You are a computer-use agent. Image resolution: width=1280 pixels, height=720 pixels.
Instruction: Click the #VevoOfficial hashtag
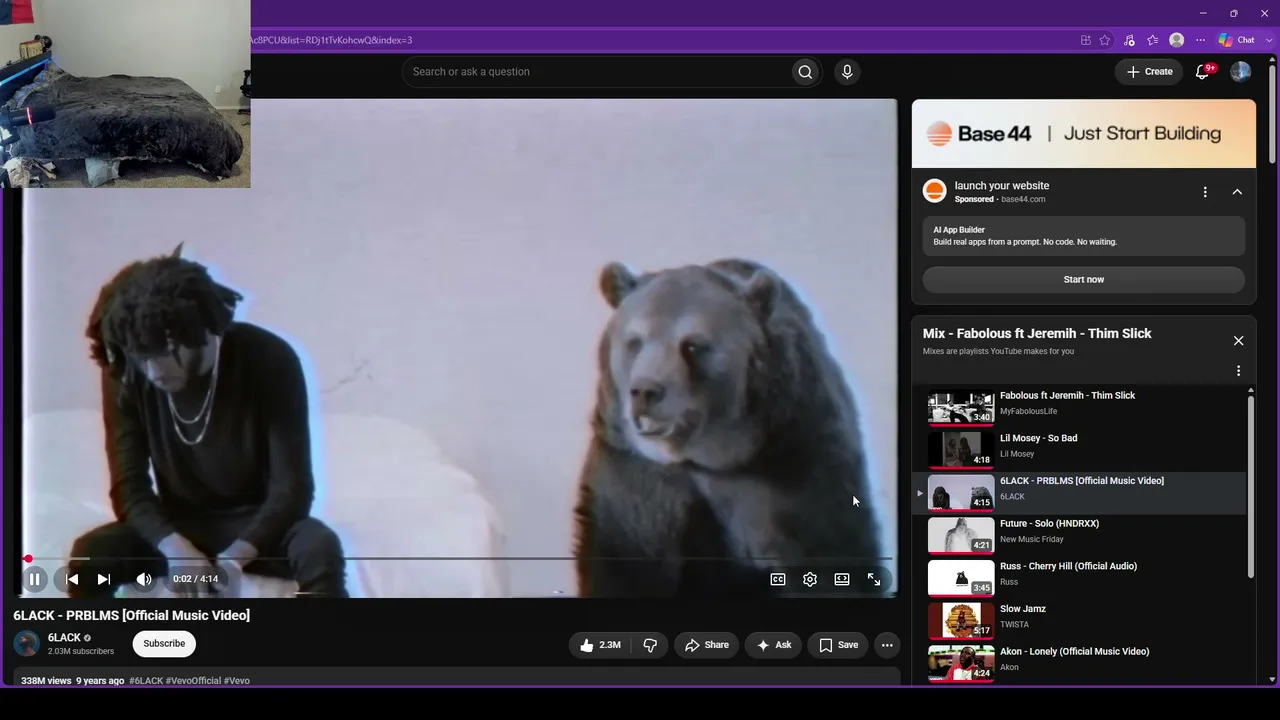click(193, 681)
